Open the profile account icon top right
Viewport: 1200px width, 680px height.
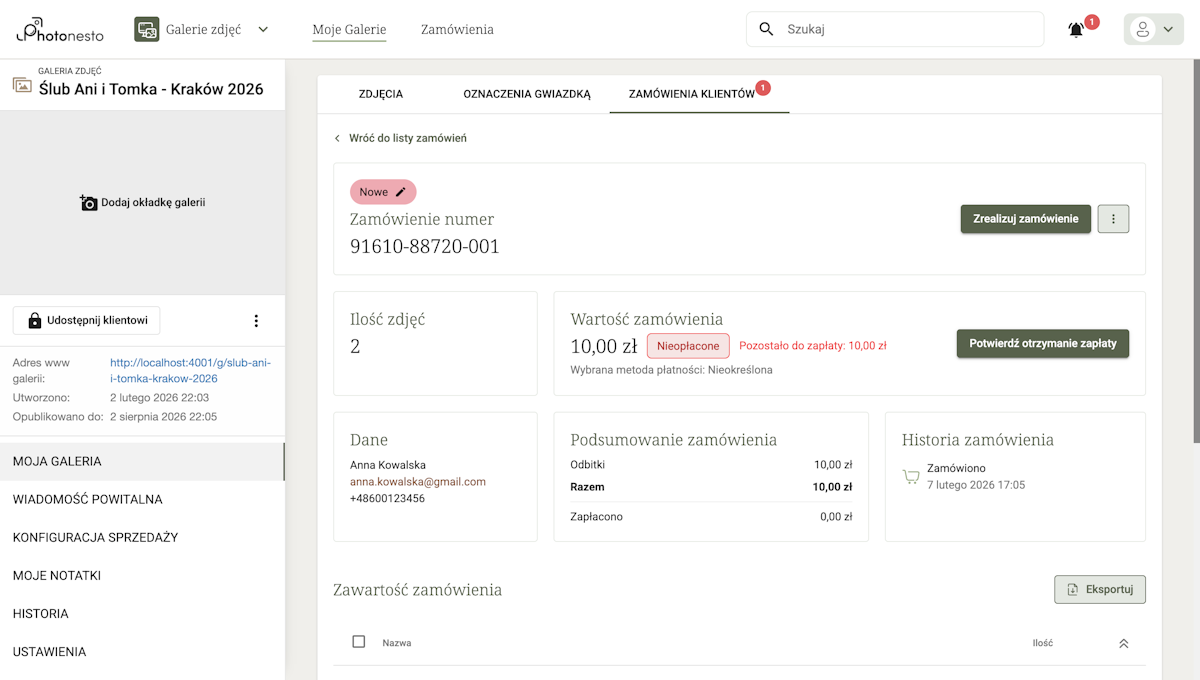1146,29
